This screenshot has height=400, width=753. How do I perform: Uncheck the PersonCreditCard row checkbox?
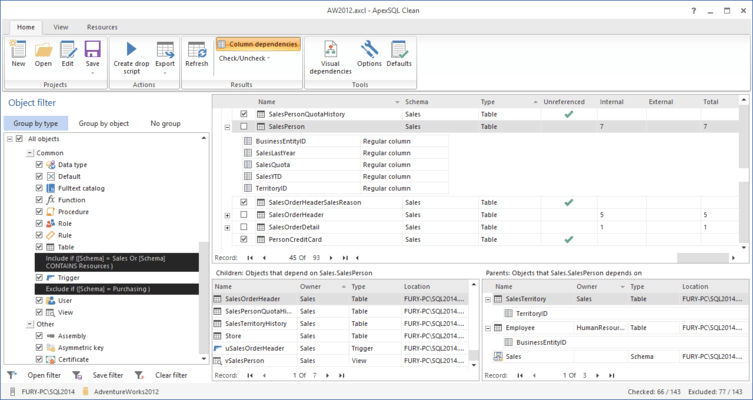[x=244, y=239]
